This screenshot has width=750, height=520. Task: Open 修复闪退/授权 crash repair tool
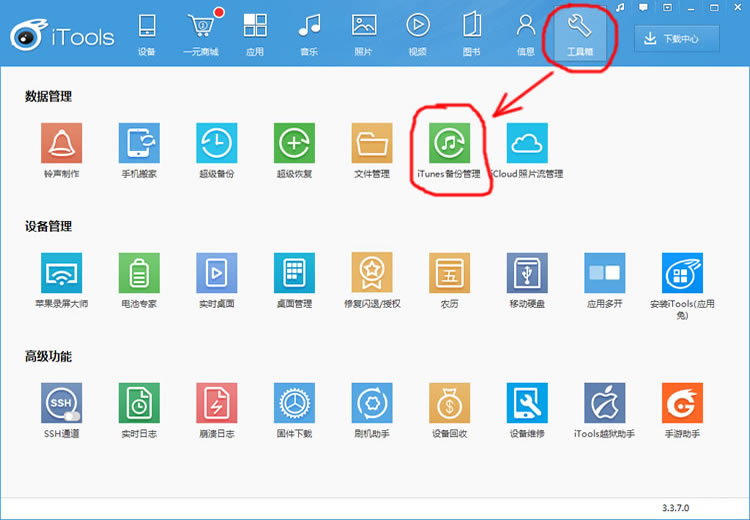click(372, 273)
